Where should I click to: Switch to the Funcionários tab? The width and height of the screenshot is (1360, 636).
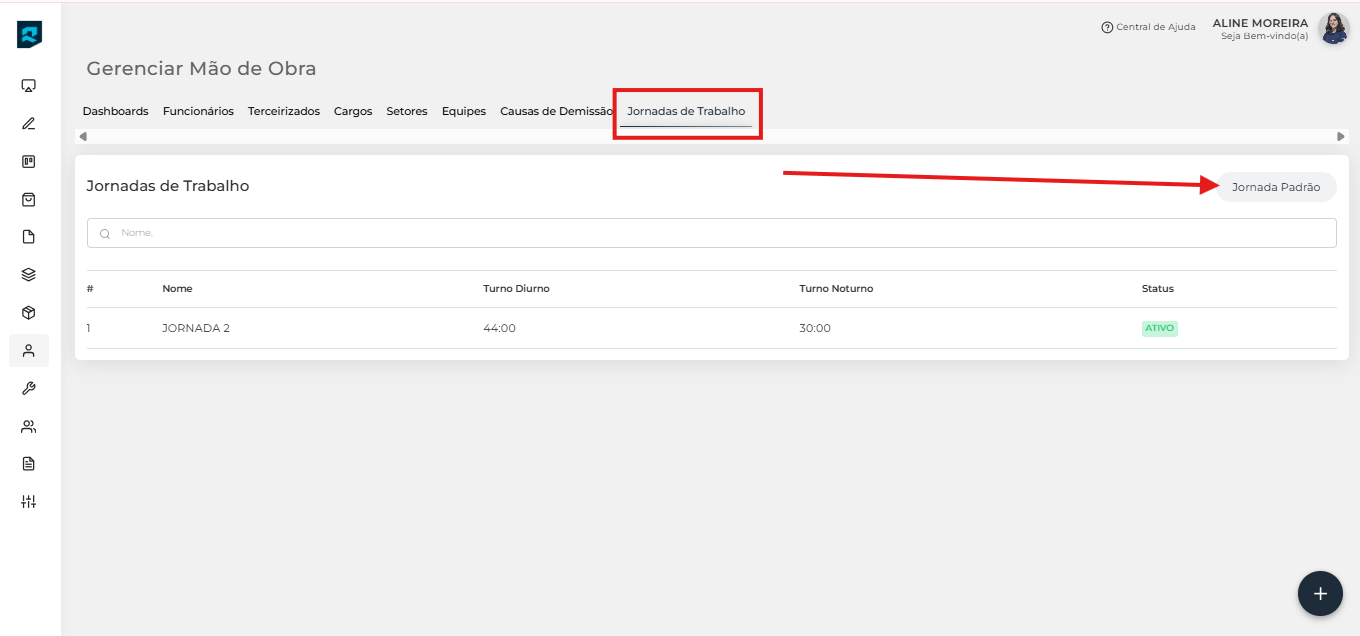coord(198,111)
